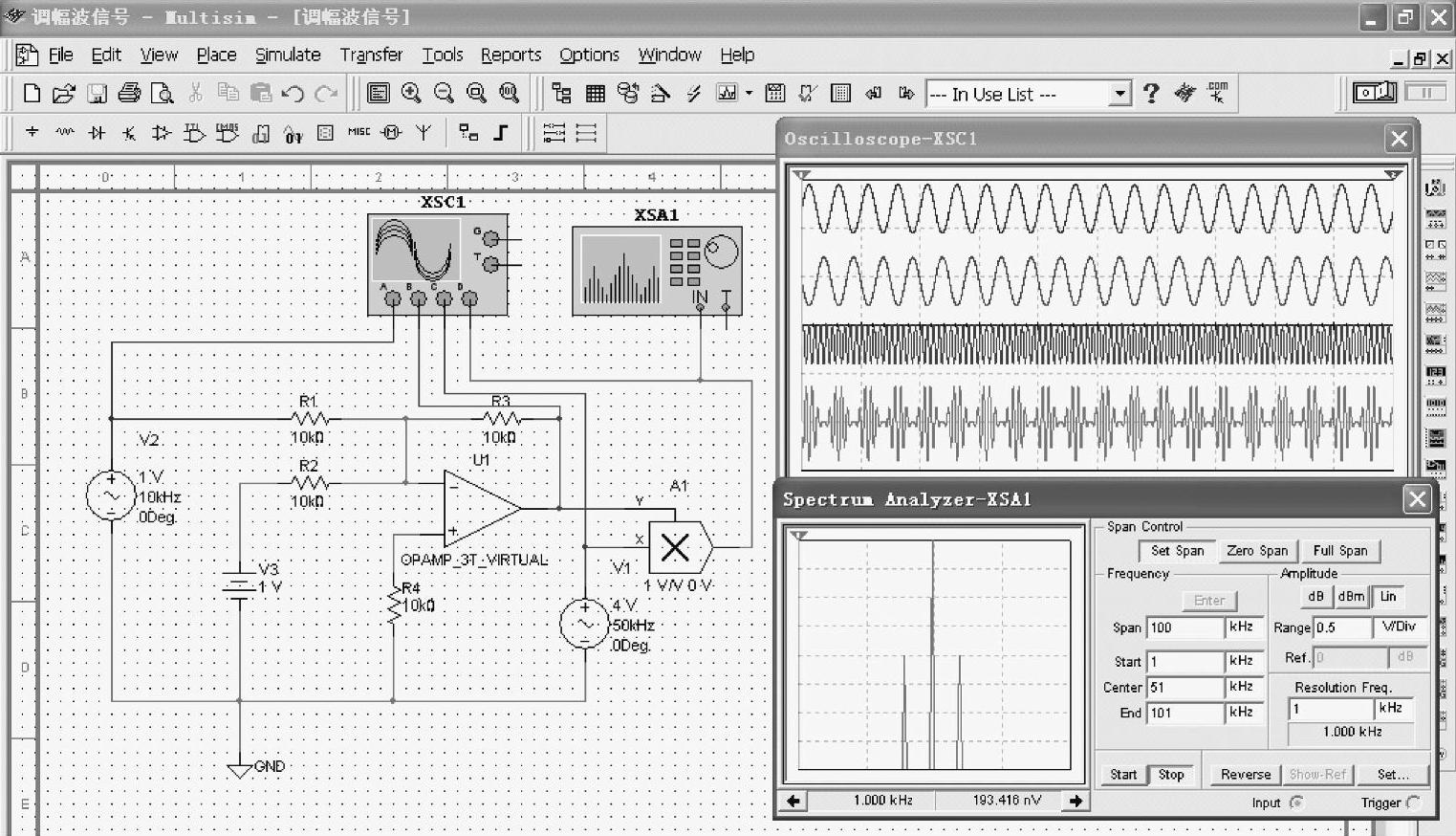Screen dimensions: 1456x836
Task: Click the Help question mark icon
Action: [x=1151, y=93]
